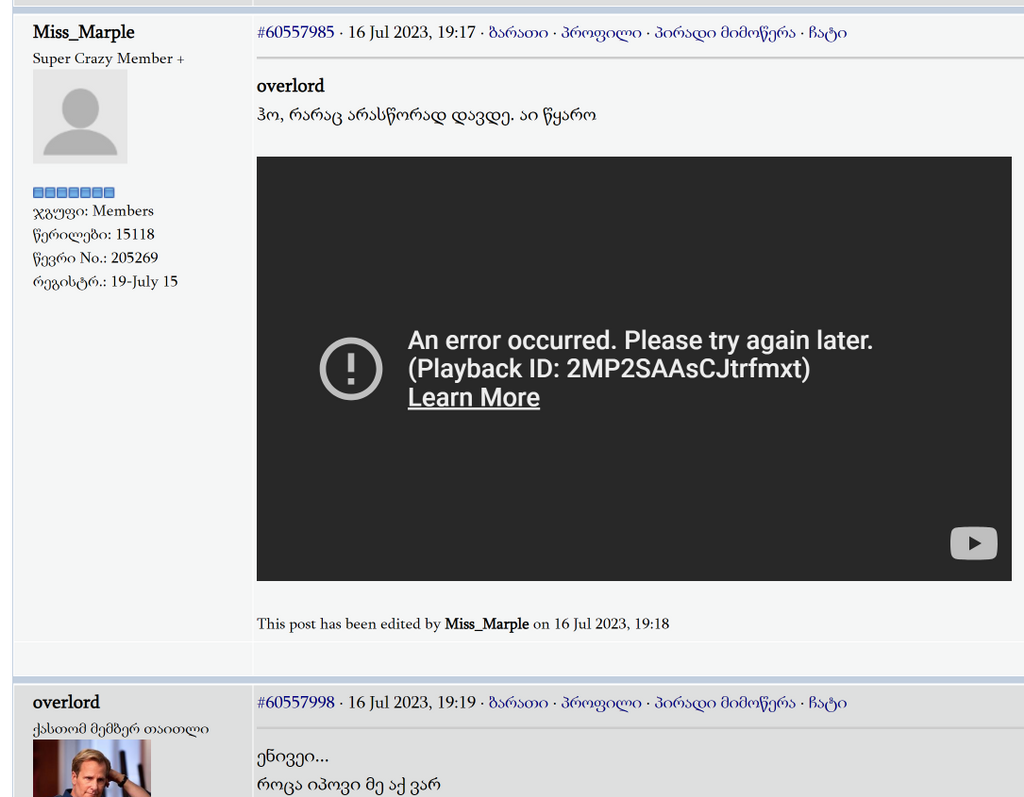Click ჩატი link in Miss_Marple post header
The image size is (1024, 797).
827,33
